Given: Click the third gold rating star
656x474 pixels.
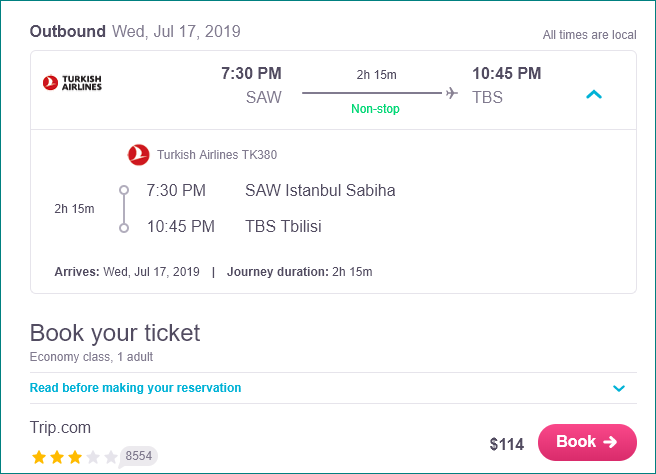Looking at the screenshot, I should tap(75, 457).
